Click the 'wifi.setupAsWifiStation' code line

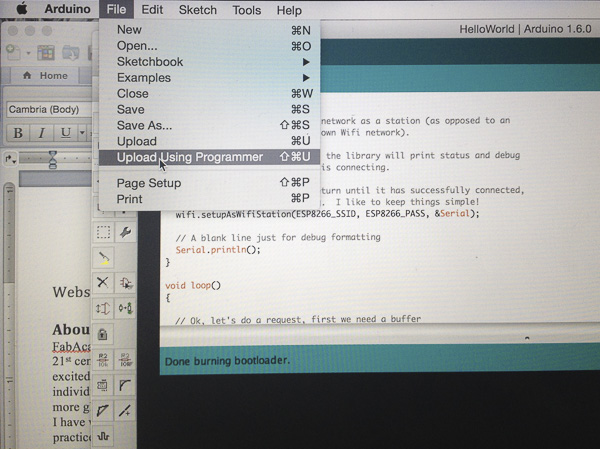[327, 214]
